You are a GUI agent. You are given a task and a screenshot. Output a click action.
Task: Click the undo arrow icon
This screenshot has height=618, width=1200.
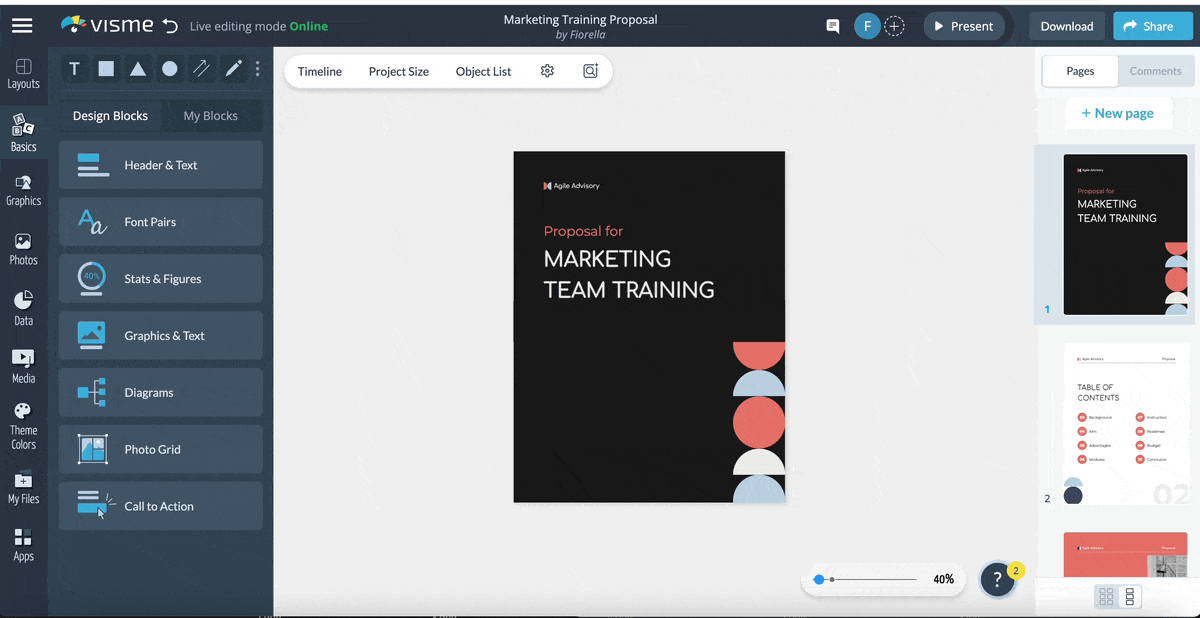[x=170, y=26]
